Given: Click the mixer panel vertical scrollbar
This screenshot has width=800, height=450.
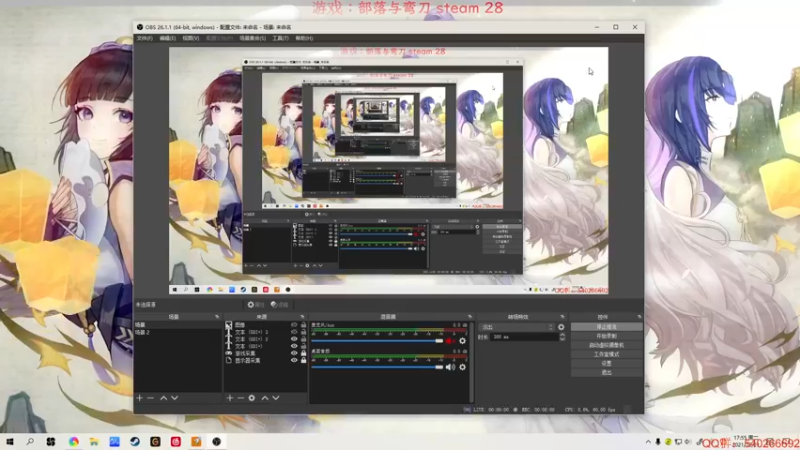Looking at the screenshot, I should [x=471, y=362].
